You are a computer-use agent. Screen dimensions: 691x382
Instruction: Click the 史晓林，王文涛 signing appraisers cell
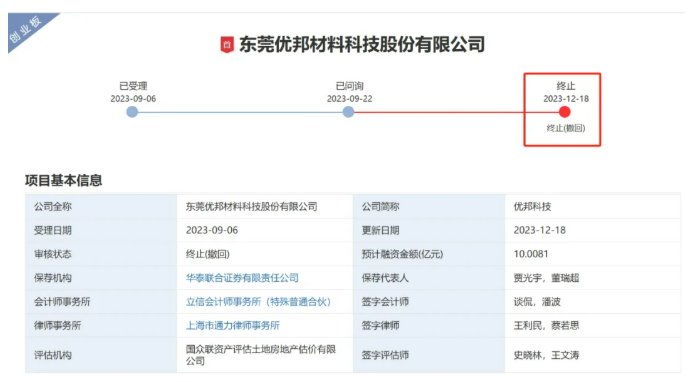click(x=546, y=355)
